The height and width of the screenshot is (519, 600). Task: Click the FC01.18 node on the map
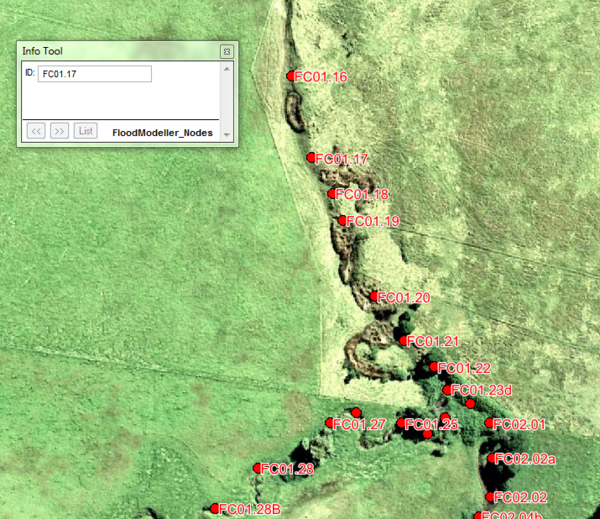332,194
